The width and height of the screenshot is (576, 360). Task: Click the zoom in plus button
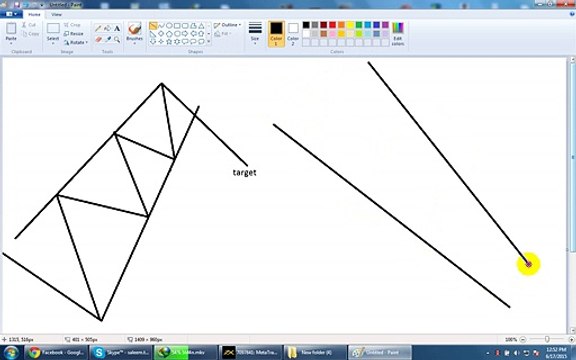coord(571,339)
